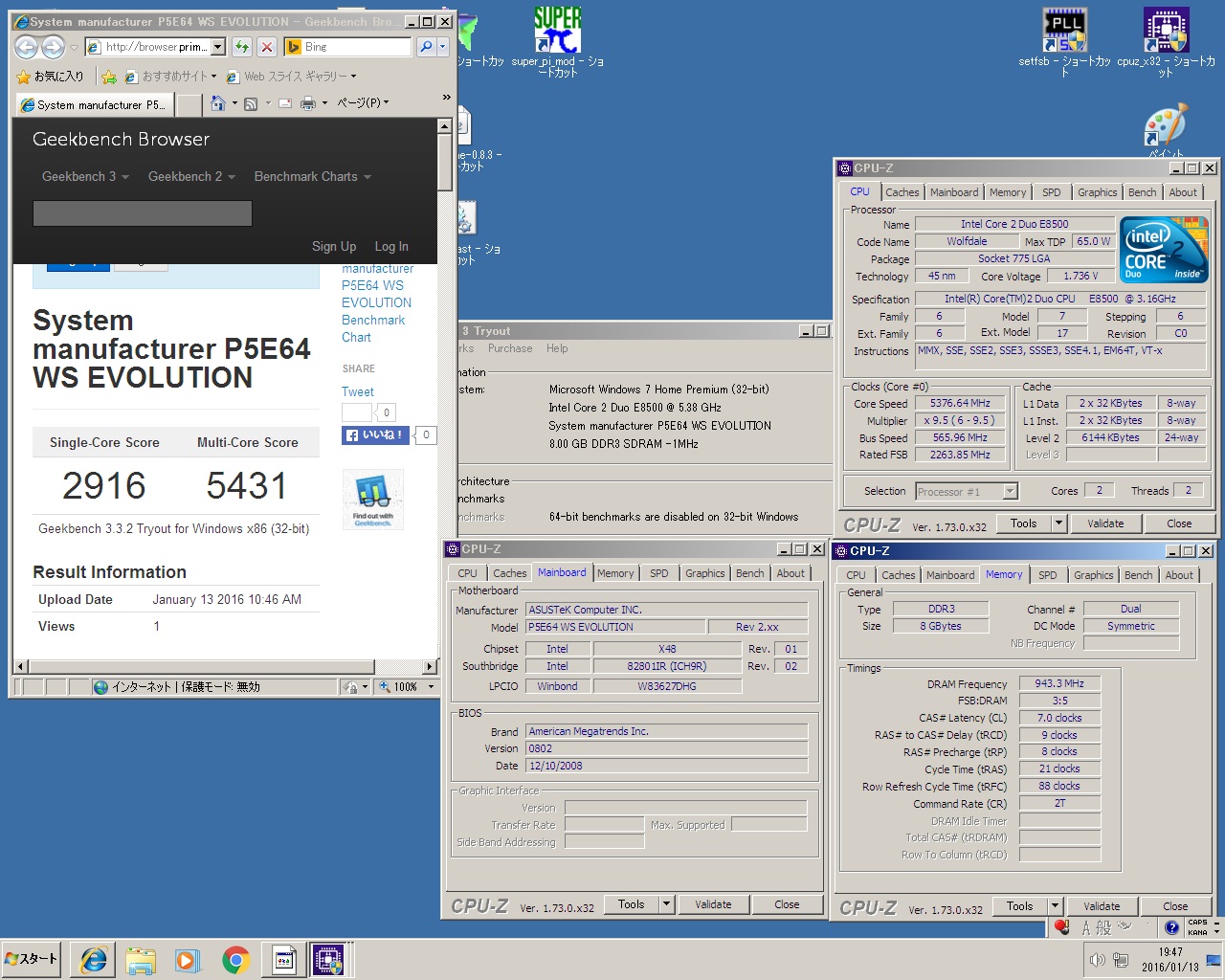
Task: Open P5E64 WS EVOLUTION Benchmark Chart link
Action: 376,302
